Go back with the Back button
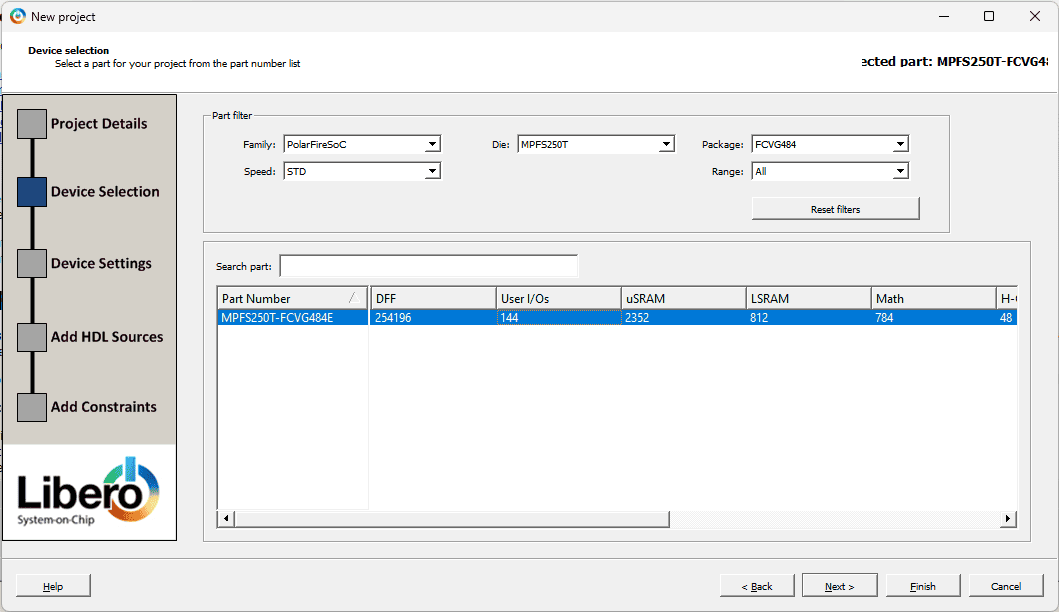 tap(757, 586)
